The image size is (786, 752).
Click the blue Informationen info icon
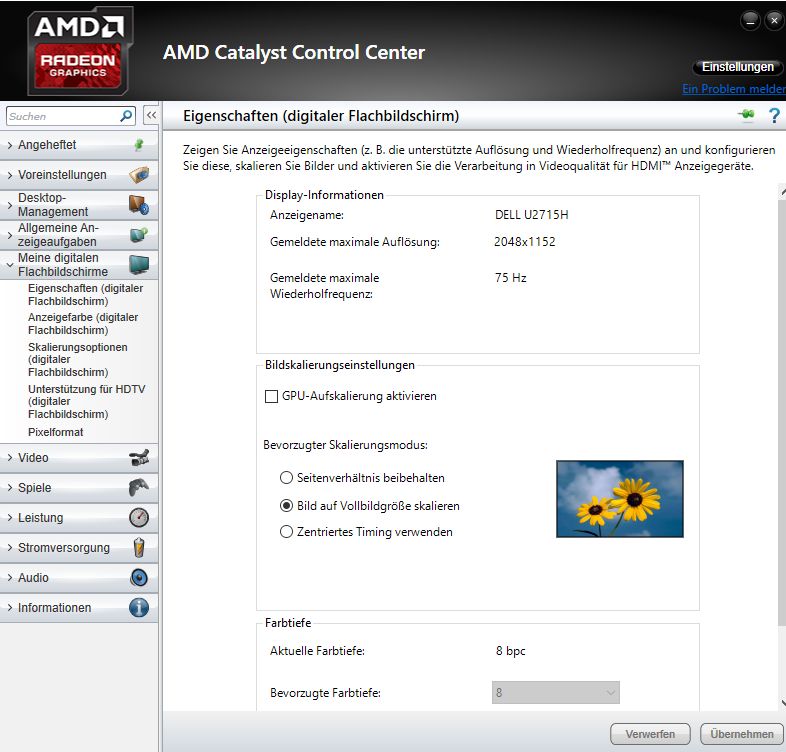(139, 608)
